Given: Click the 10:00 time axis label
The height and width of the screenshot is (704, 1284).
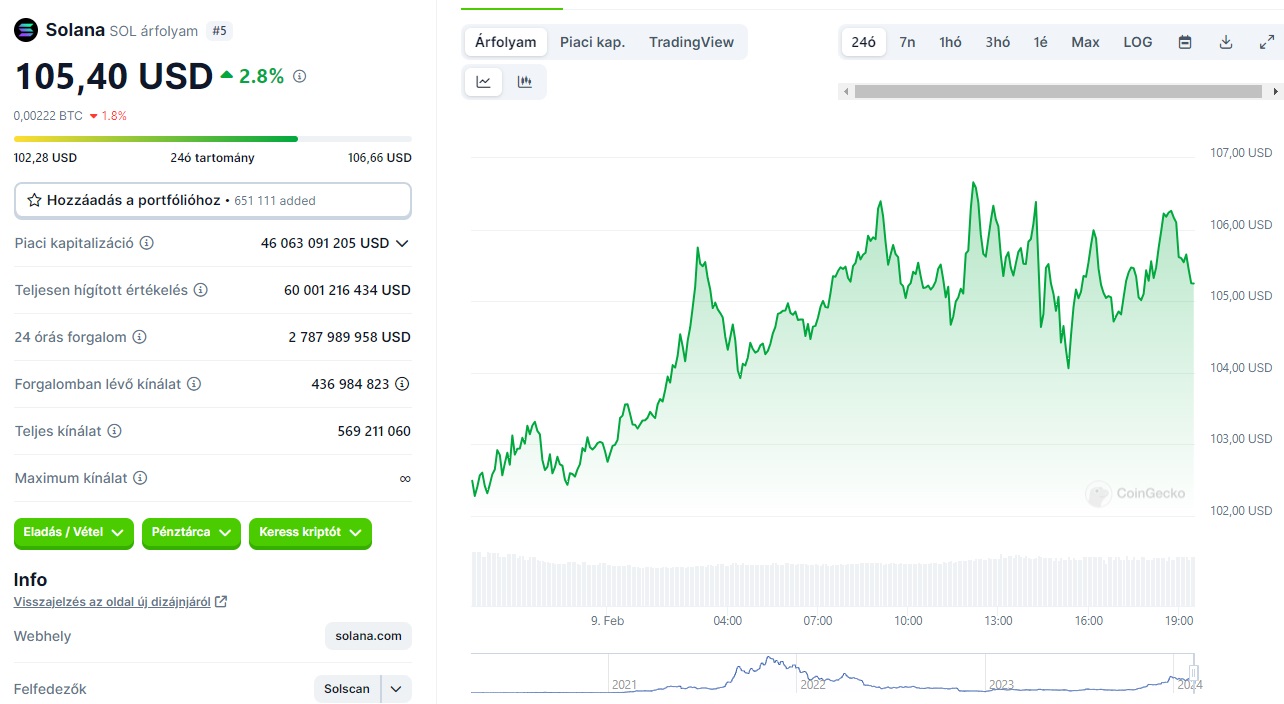Looking at the screenshot, I should [x=908, y=621].
